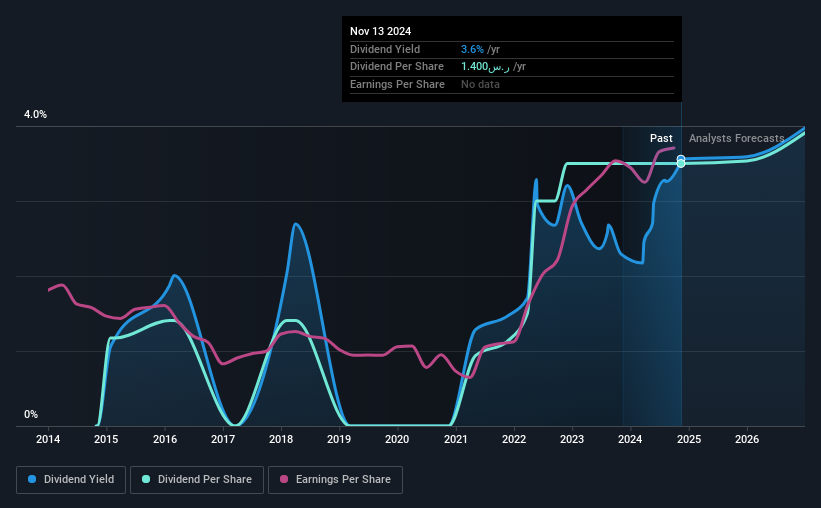
Task: Click the blue Dividend Yield legend dot
Action: point(32,479)
